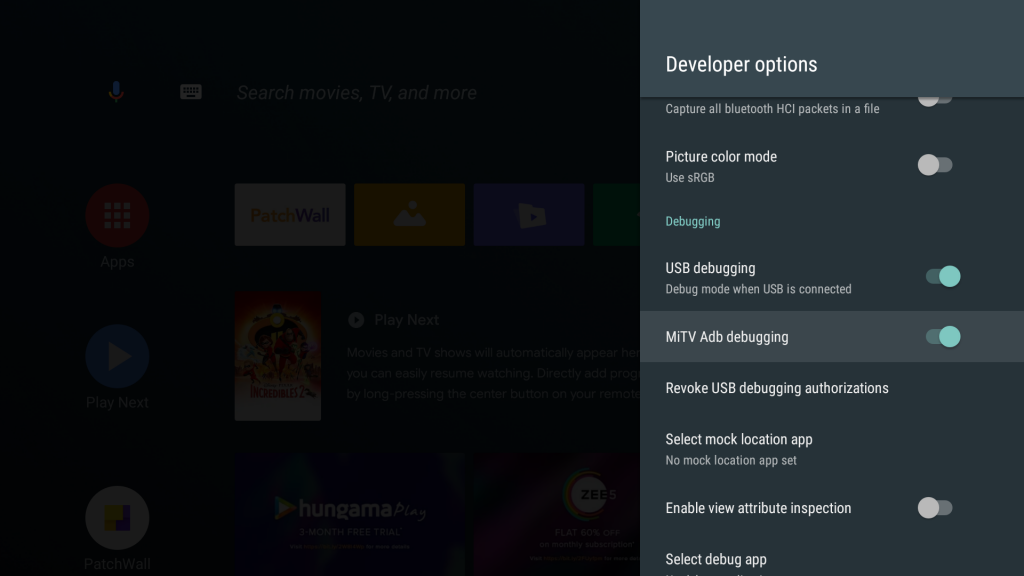
Task: Disable the USB debugging switch
Action: pyautogui.click(x=943, y=276)
